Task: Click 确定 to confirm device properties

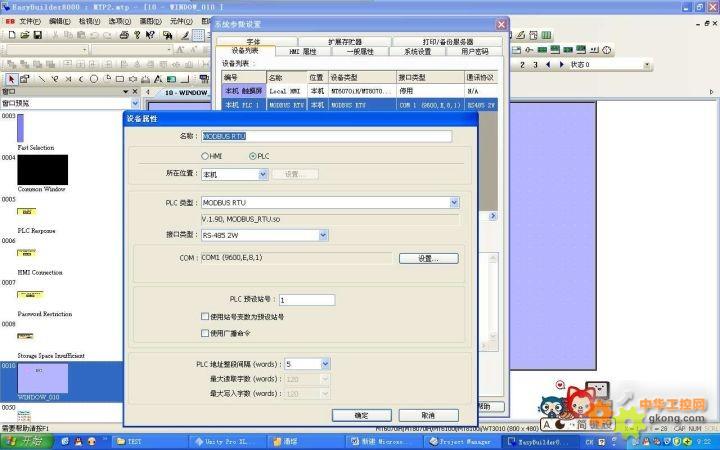Action: click(361, 415)
